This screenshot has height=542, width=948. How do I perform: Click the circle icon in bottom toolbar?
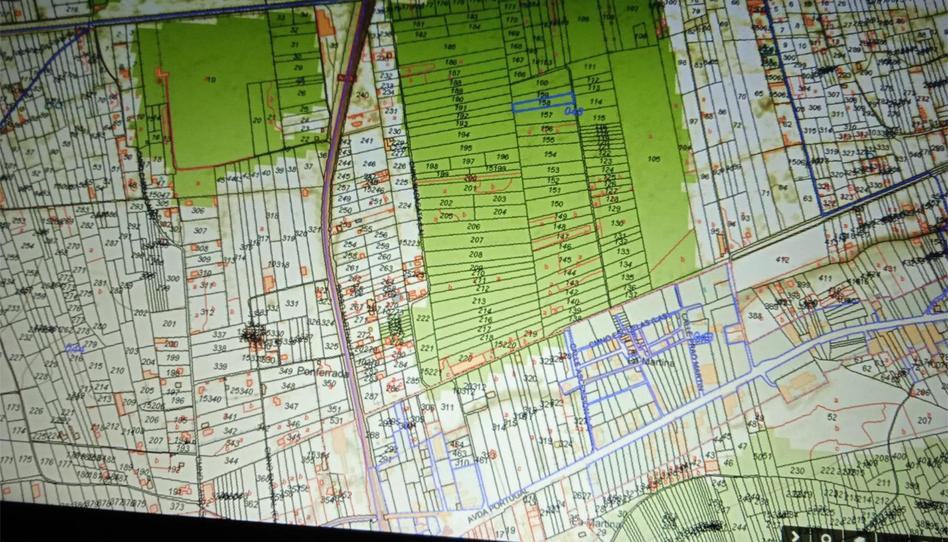pos(827,536)
